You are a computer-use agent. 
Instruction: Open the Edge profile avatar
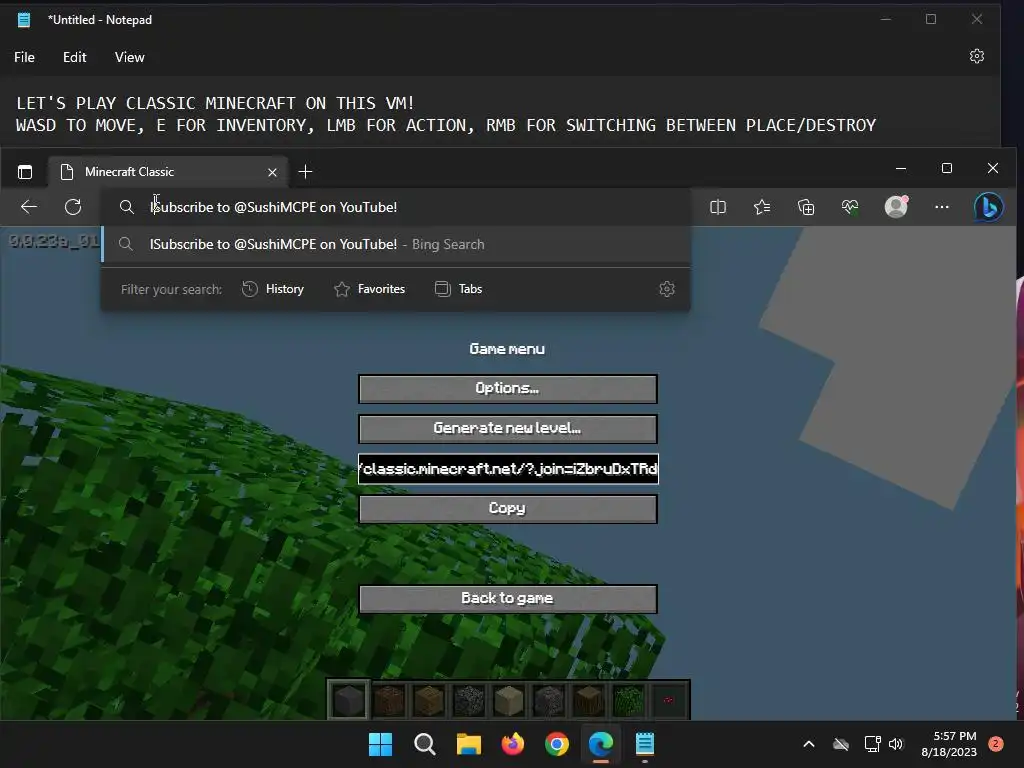click(896, 206)
